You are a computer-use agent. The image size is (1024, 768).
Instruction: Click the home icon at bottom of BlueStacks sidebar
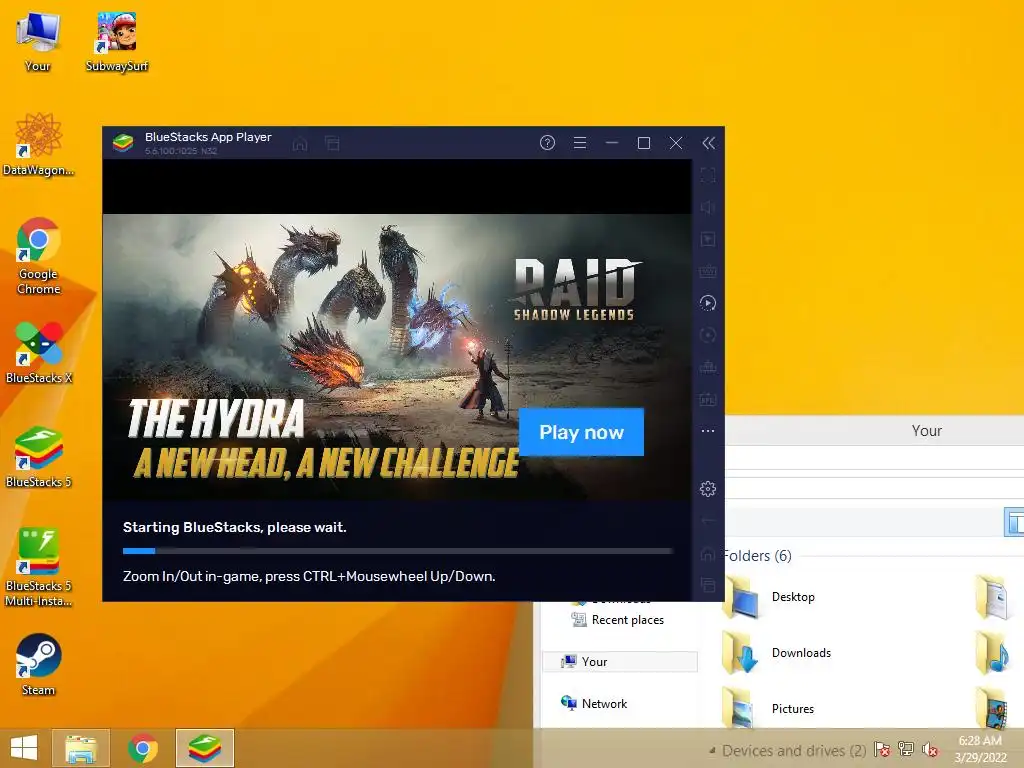708,554
